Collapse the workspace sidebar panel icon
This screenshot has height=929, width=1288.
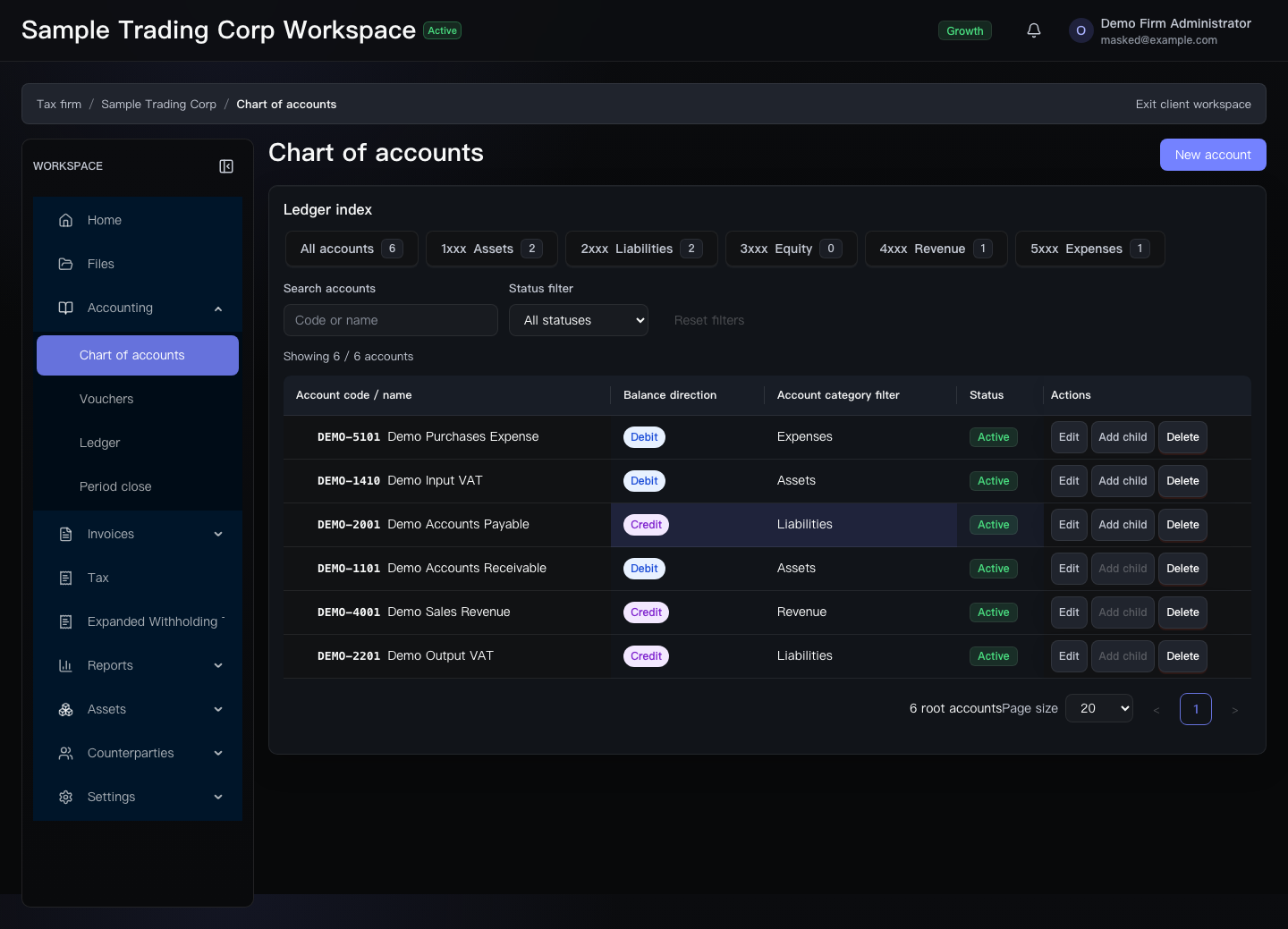[226, 166]
